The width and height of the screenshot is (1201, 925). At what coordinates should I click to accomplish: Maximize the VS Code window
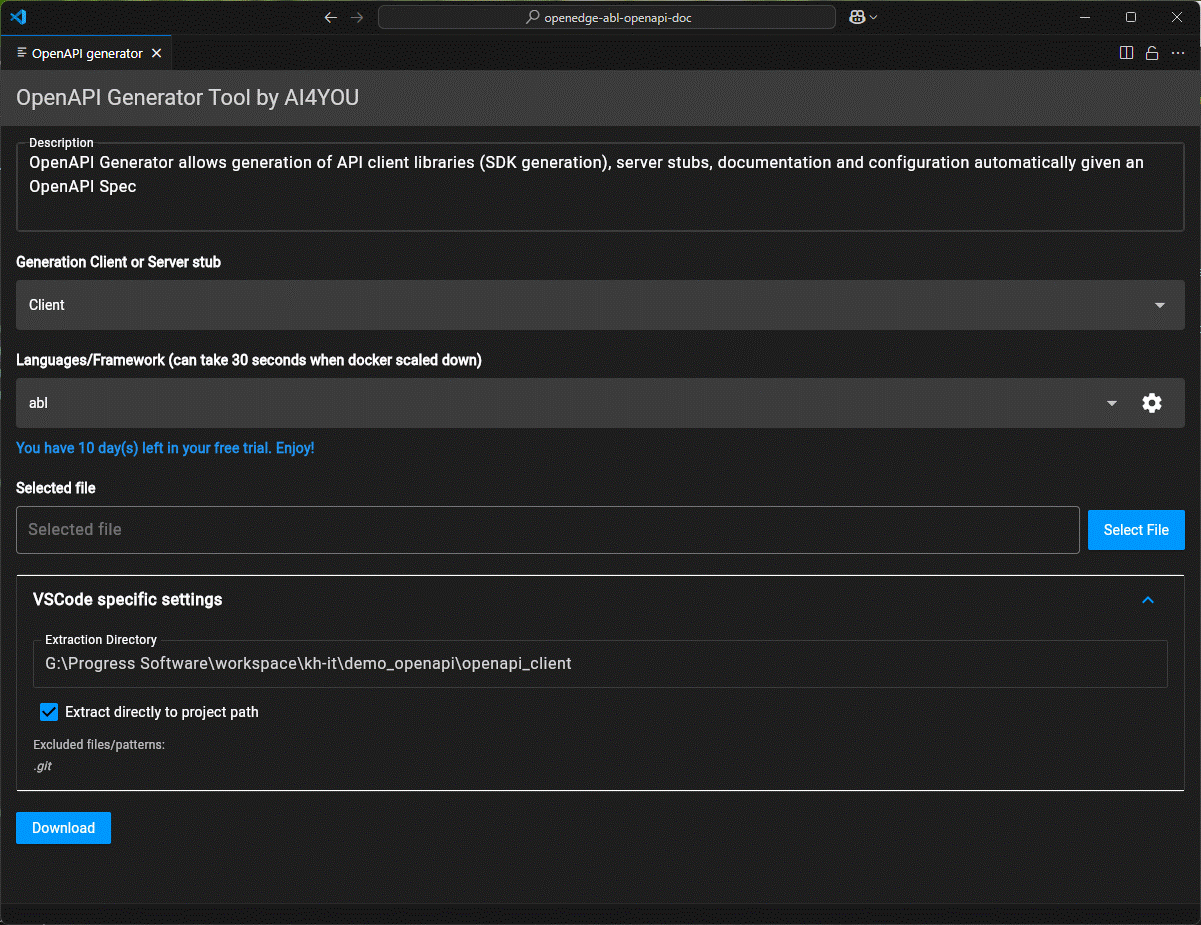coord(1131,17)
